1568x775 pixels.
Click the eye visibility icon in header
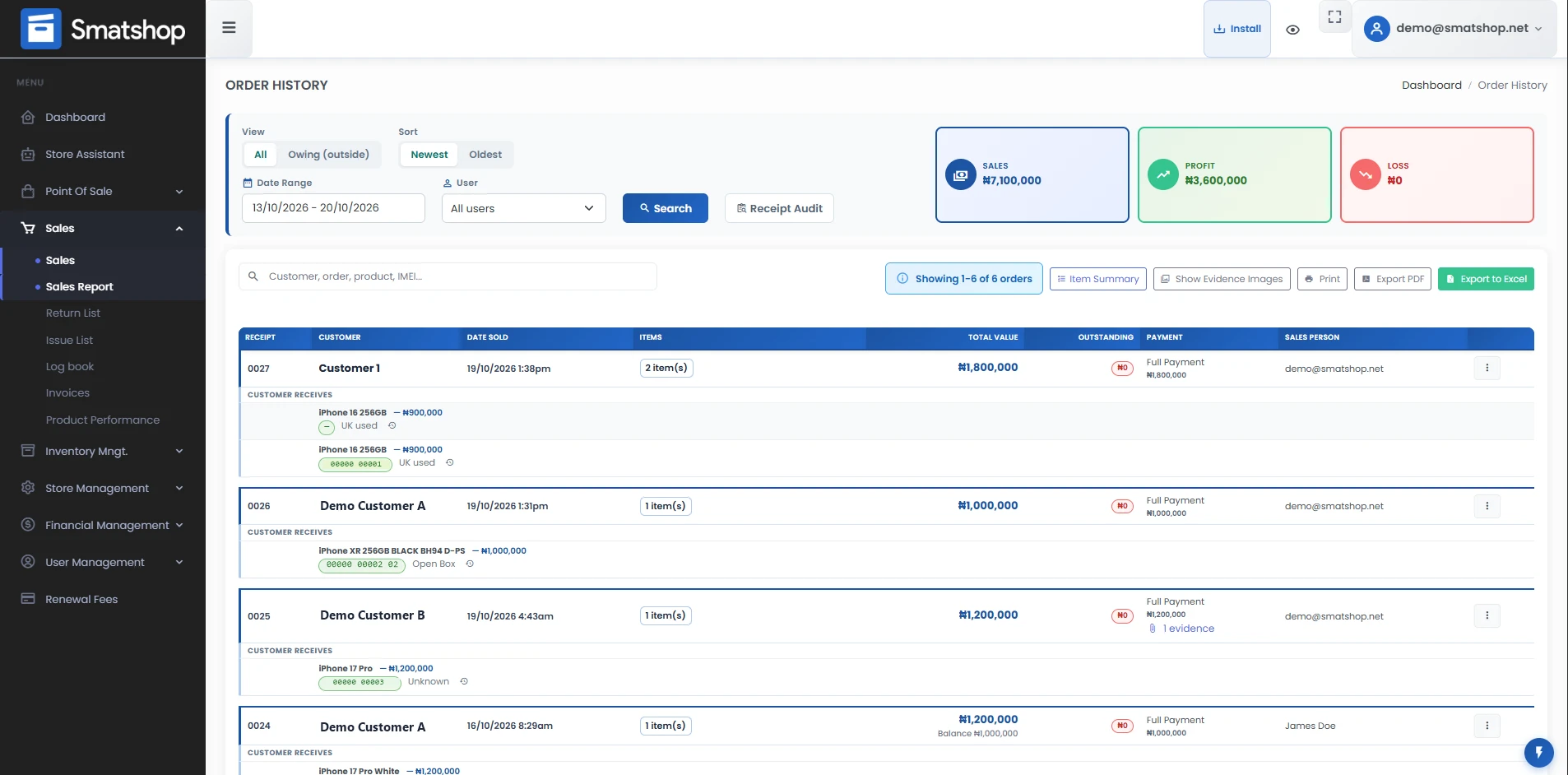(x=1292, y=30)
